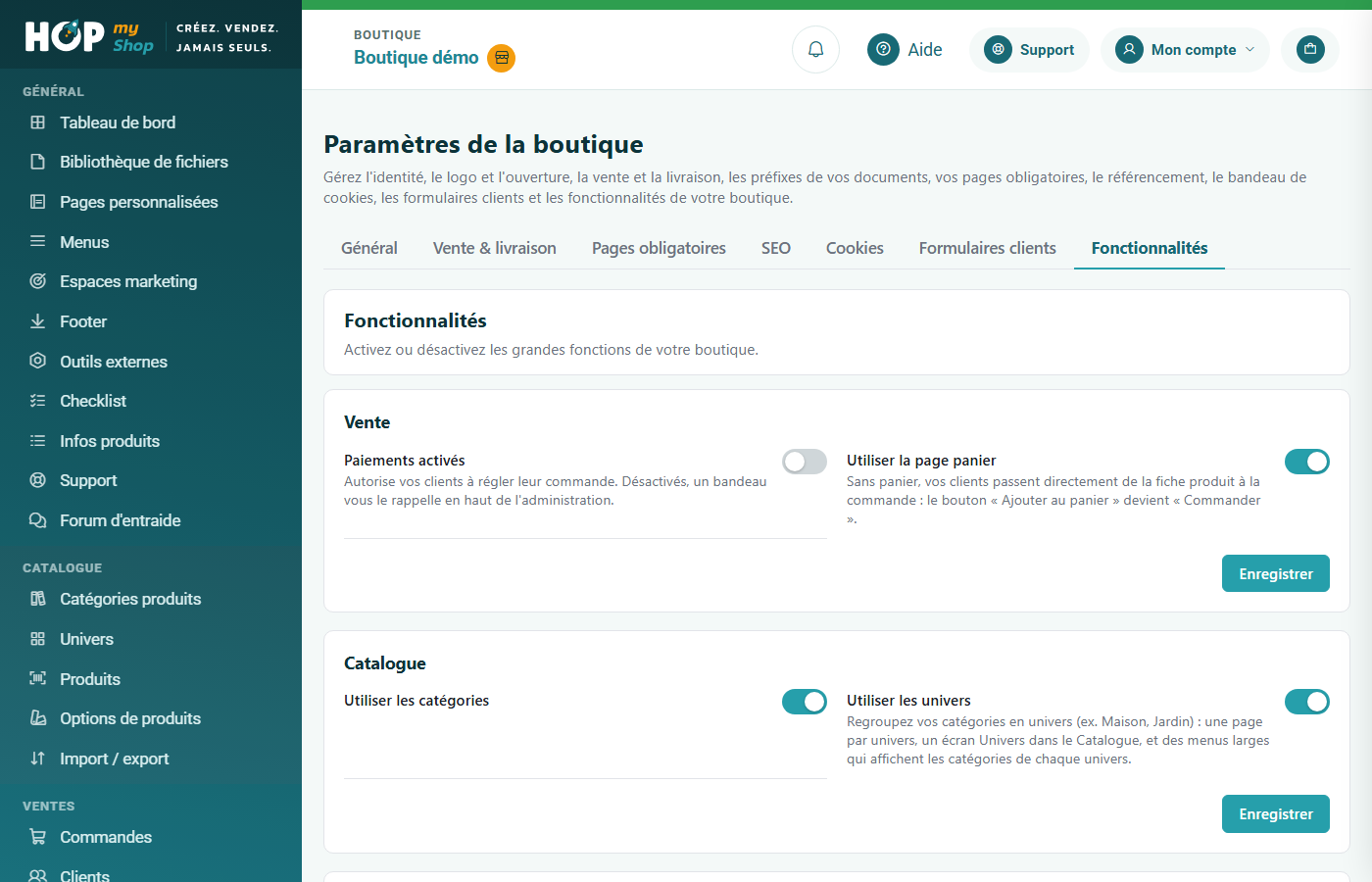This screenshot has height=882, width=1372.
Task: Open the notifications bell
Action: coord(815,49)
